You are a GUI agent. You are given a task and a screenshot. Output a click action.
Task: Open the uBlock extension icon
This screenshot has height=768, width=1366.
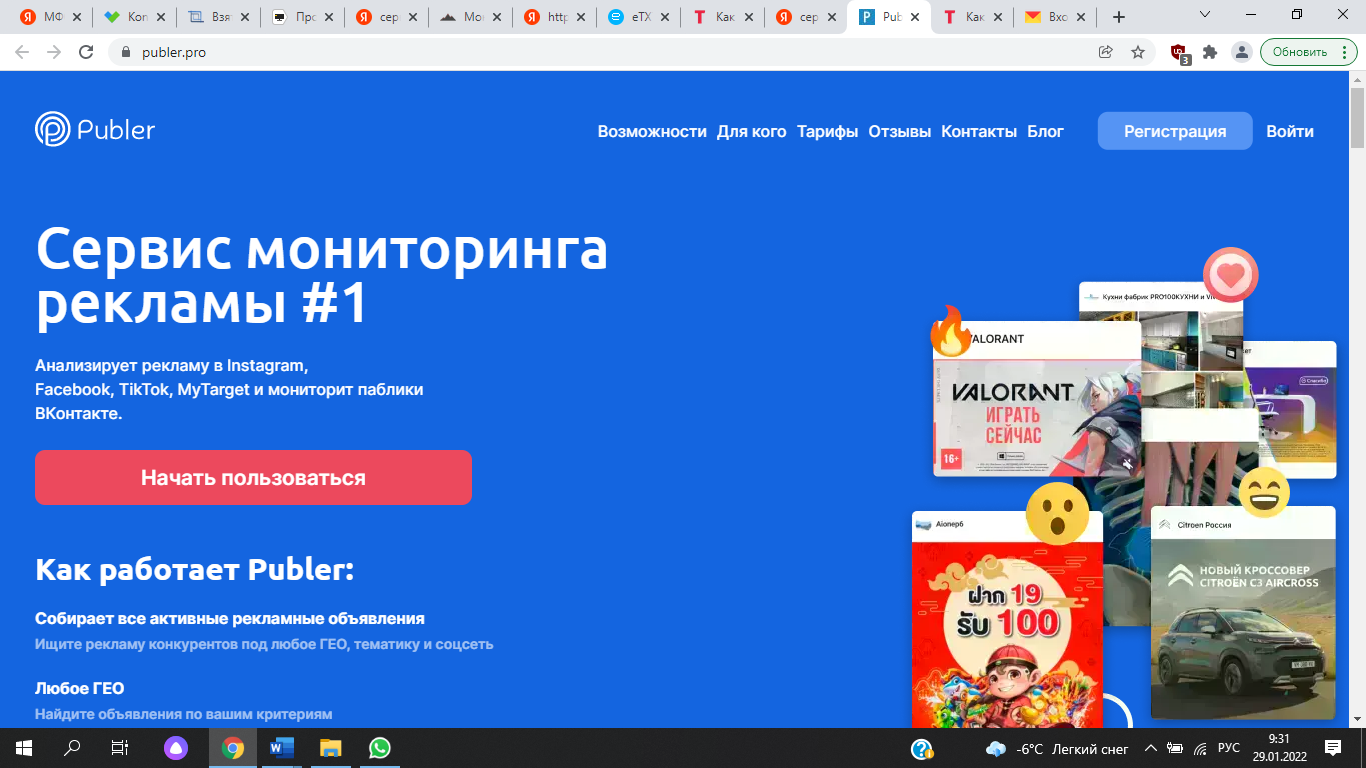[1180, 53]
